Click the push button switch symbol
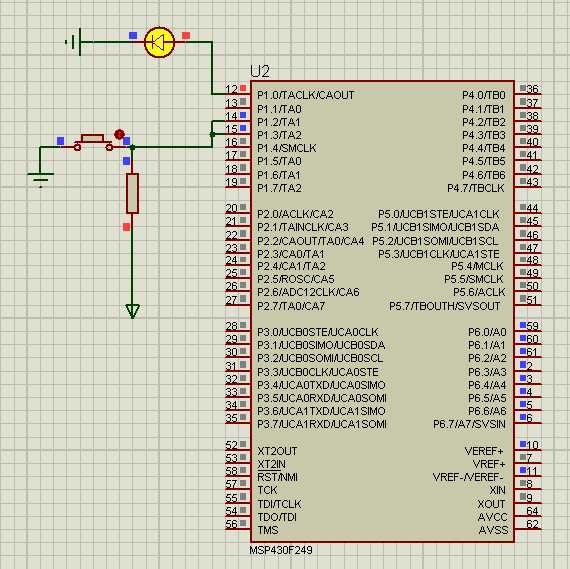Screen dimensions: 570x569 pos(93,143)
